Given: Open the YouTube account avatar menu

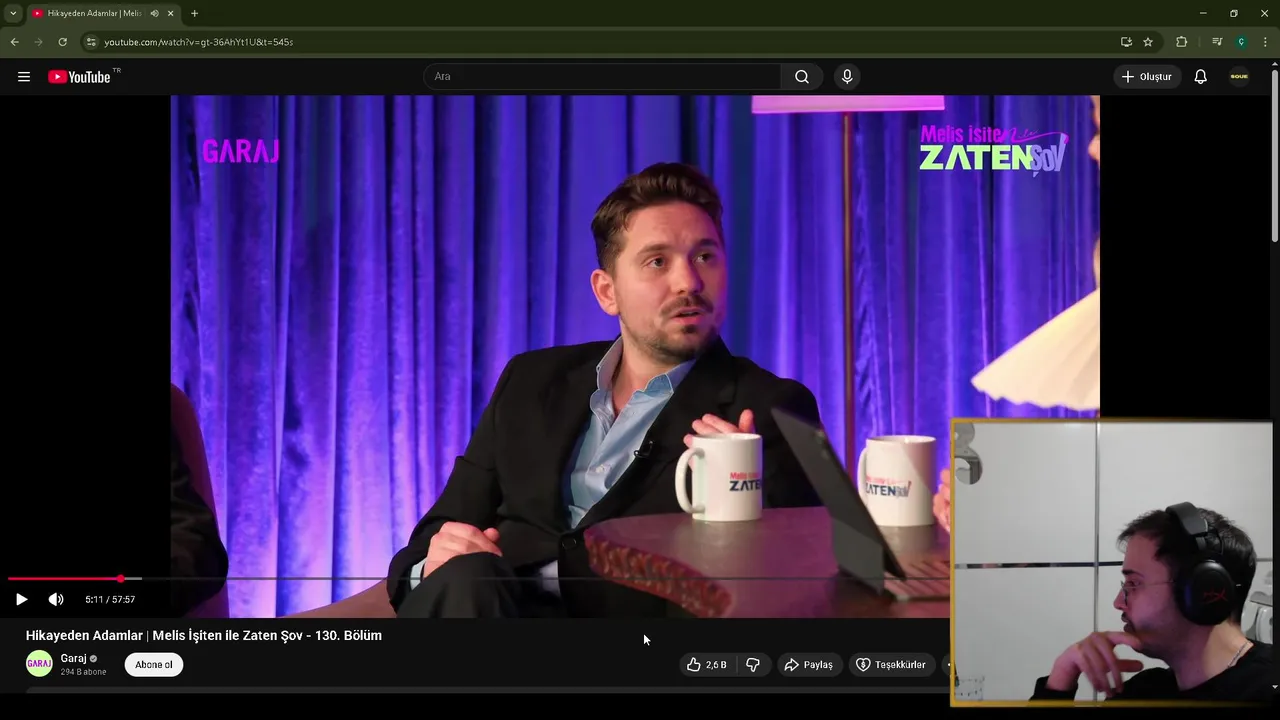Looking at the screenshot, I should pyautogui.click(x=1239, y=77).
